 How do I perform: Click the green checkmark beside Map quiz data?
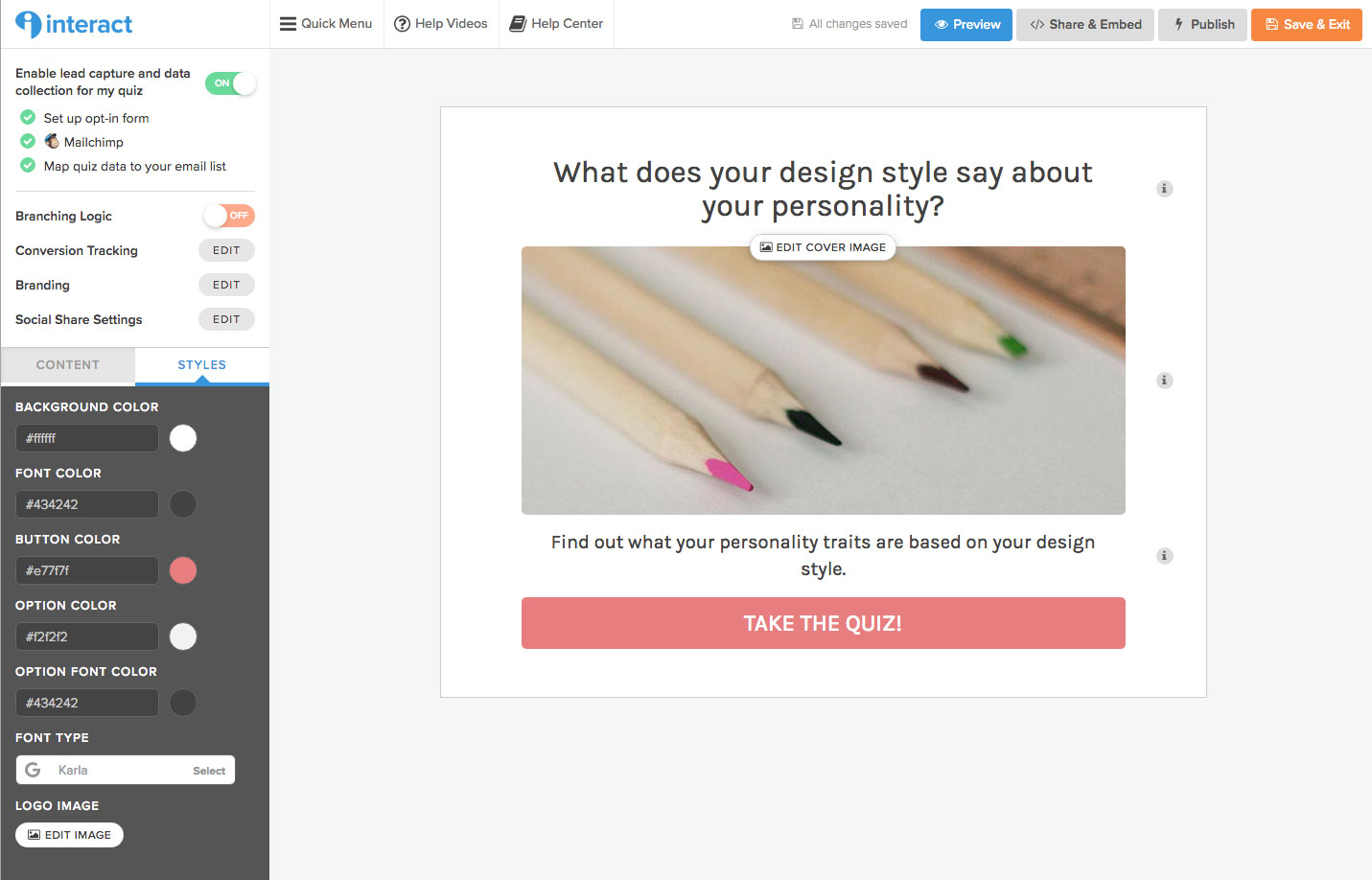tap(27, 165)
